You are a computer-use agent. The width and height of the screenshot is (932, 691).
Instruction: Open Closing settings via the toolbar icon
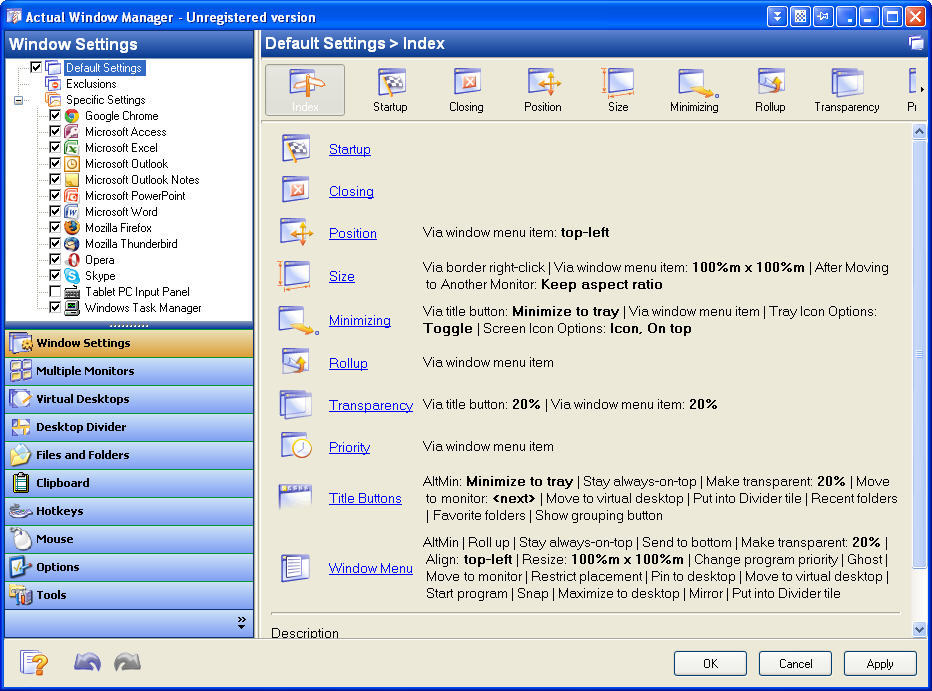pyautogui.click(x=466, y=89)
